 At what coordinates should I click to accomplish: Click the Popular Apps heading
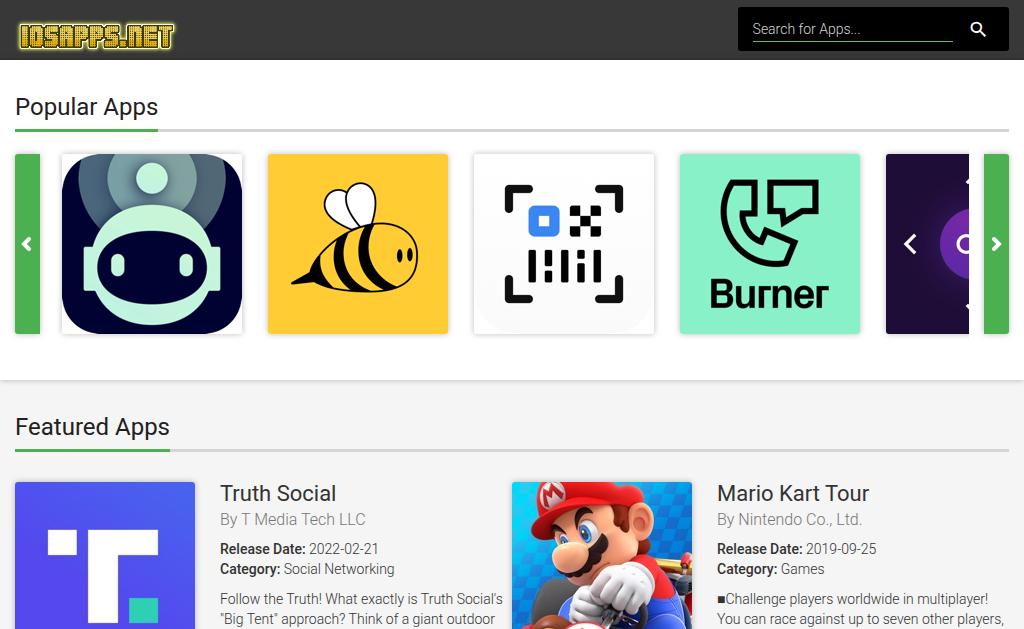(86, 107)
